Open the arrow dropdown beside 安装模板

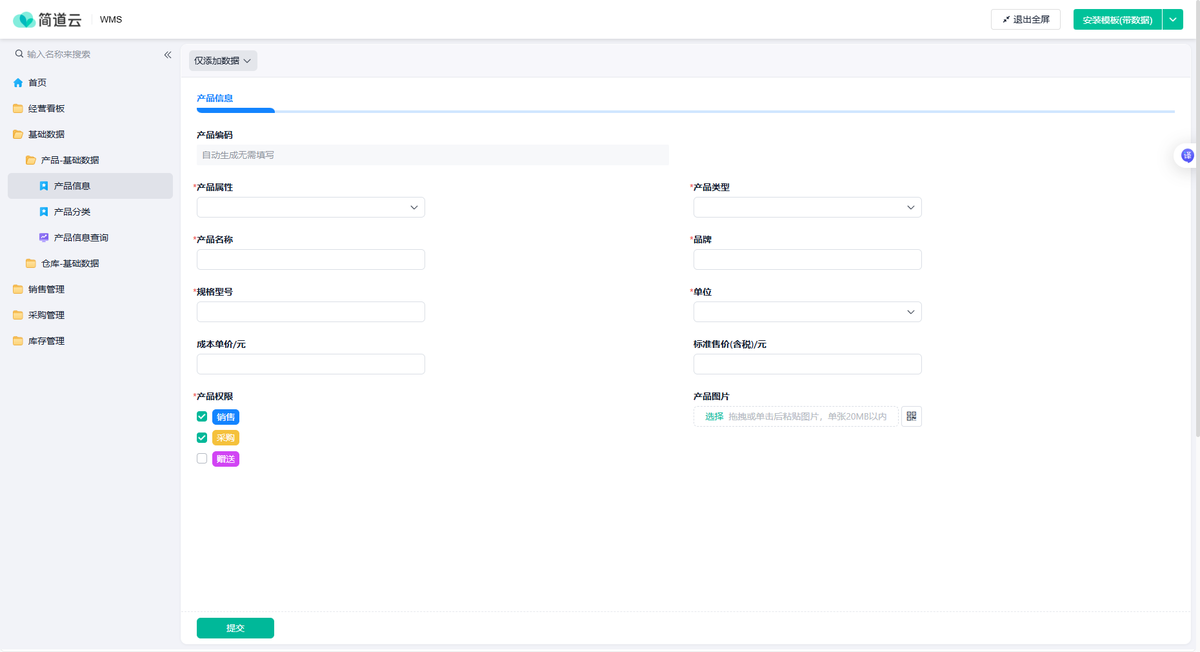coord(1173,19)
